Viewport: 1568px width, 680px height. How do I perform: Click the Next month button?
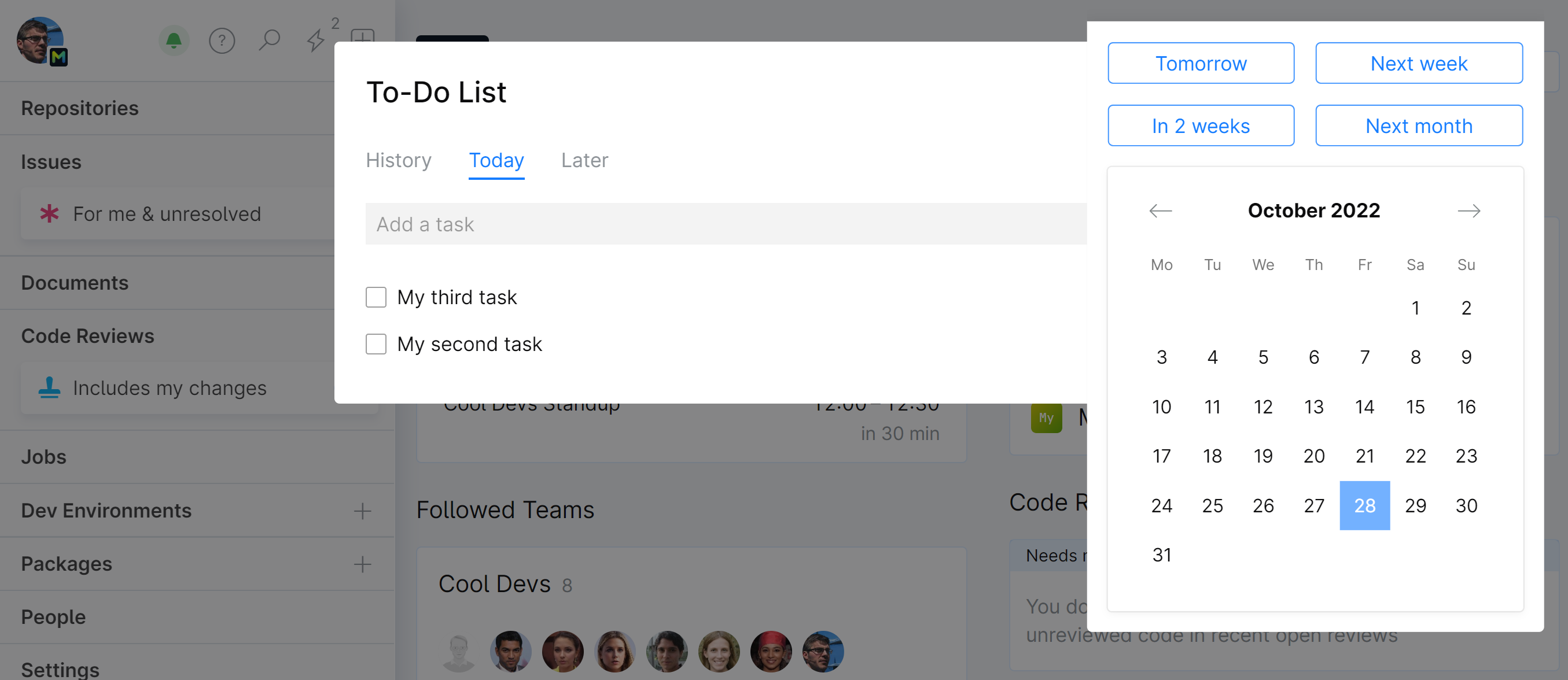click(1418, 126)
